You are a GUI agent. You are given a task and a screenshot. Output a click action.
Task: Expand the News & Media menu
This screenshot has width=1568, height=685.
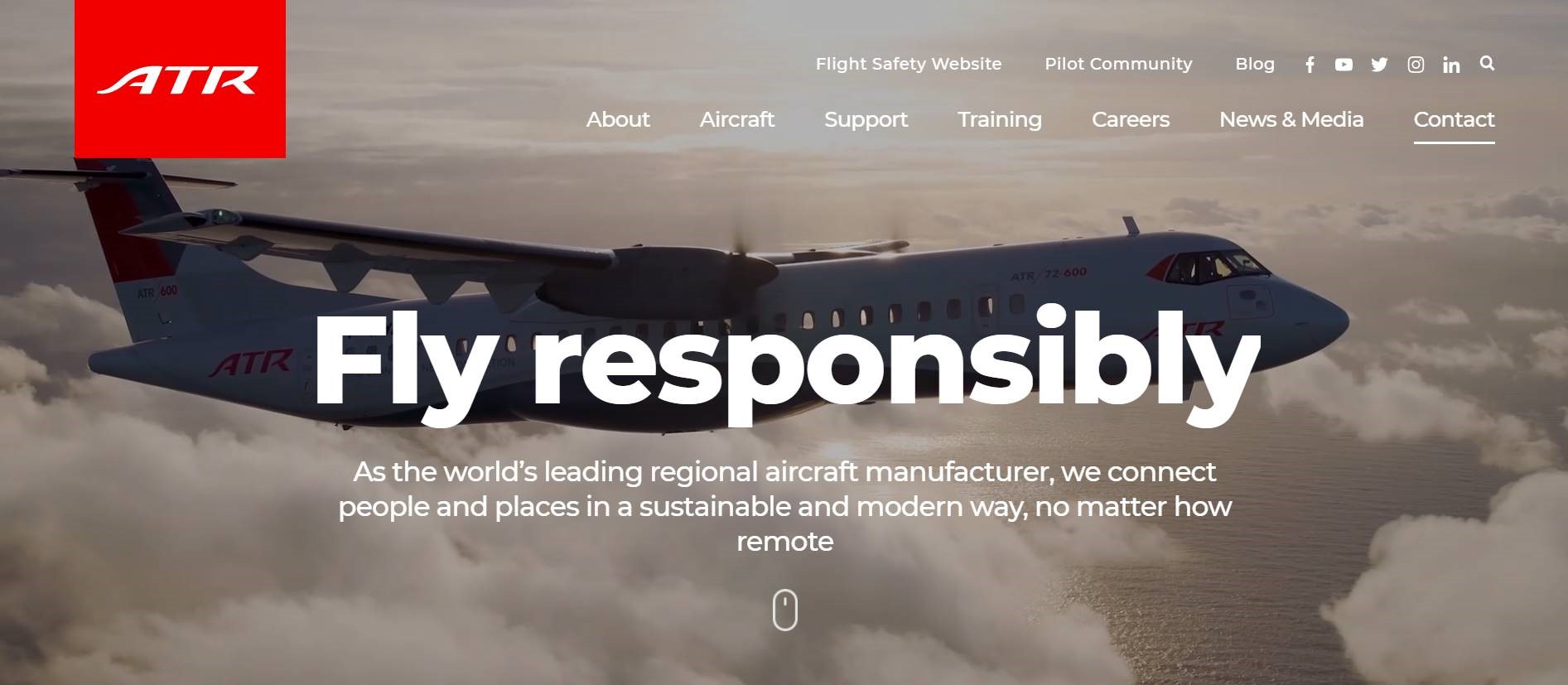1291,119
